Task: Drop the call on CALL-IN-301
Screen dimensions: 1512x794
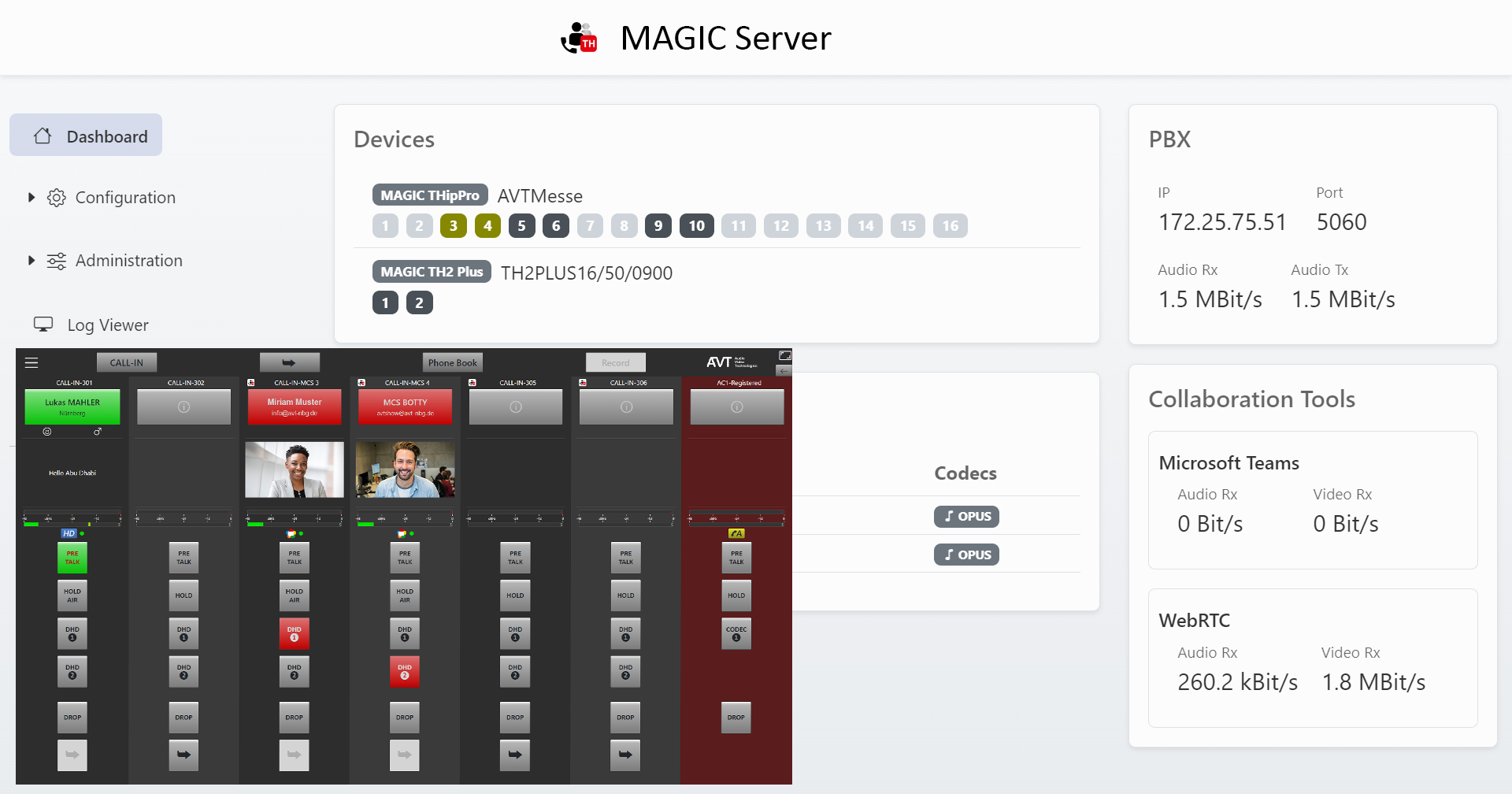Action: coord(72,717)
